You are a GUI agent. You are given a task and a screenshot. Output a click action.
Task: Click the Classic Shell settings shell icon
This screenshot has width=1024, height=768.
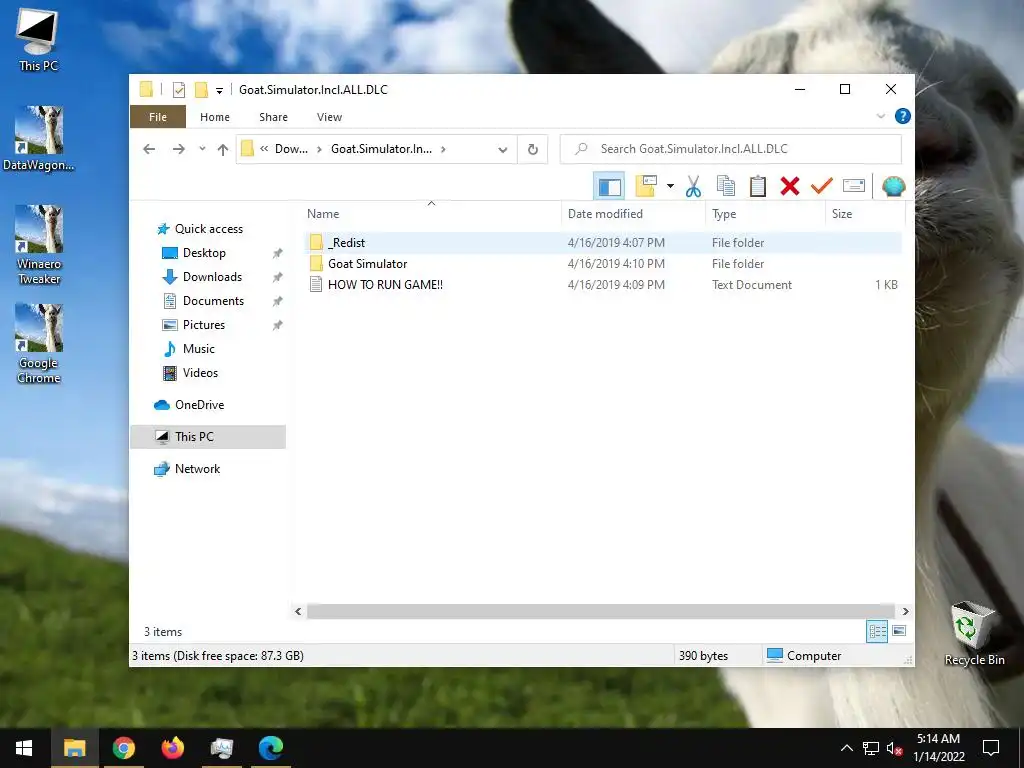pyautogui.click(x=893, y=187)
